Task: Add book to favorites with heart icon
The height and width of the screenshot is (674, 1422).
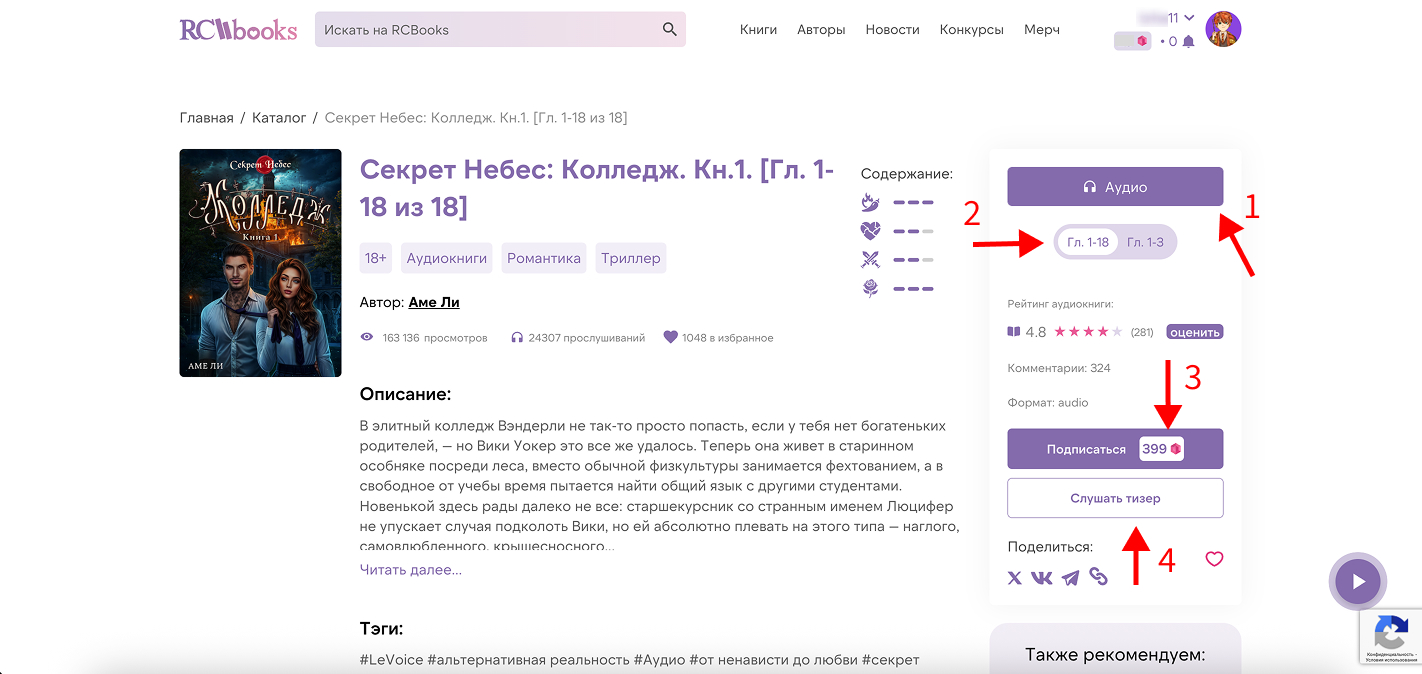Action: coord(1214,559)
